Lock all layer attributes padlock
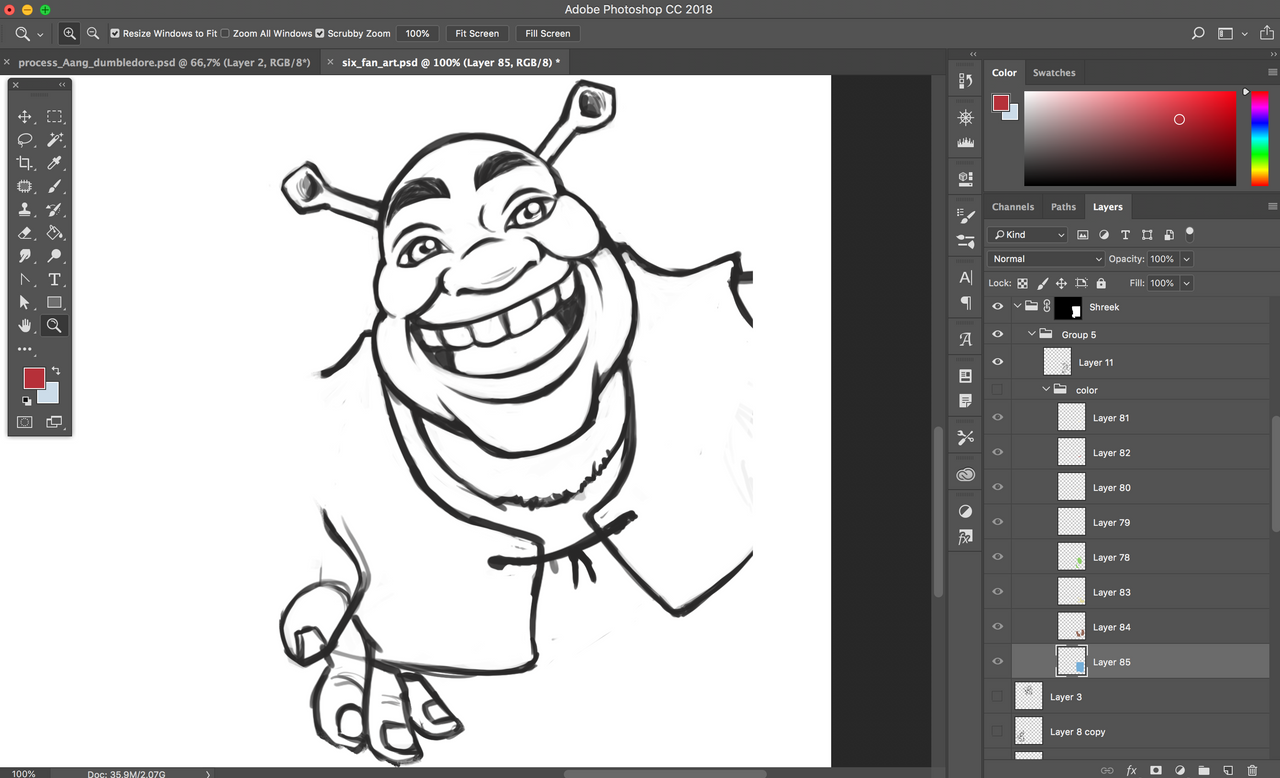 [x=1101, y=283]
